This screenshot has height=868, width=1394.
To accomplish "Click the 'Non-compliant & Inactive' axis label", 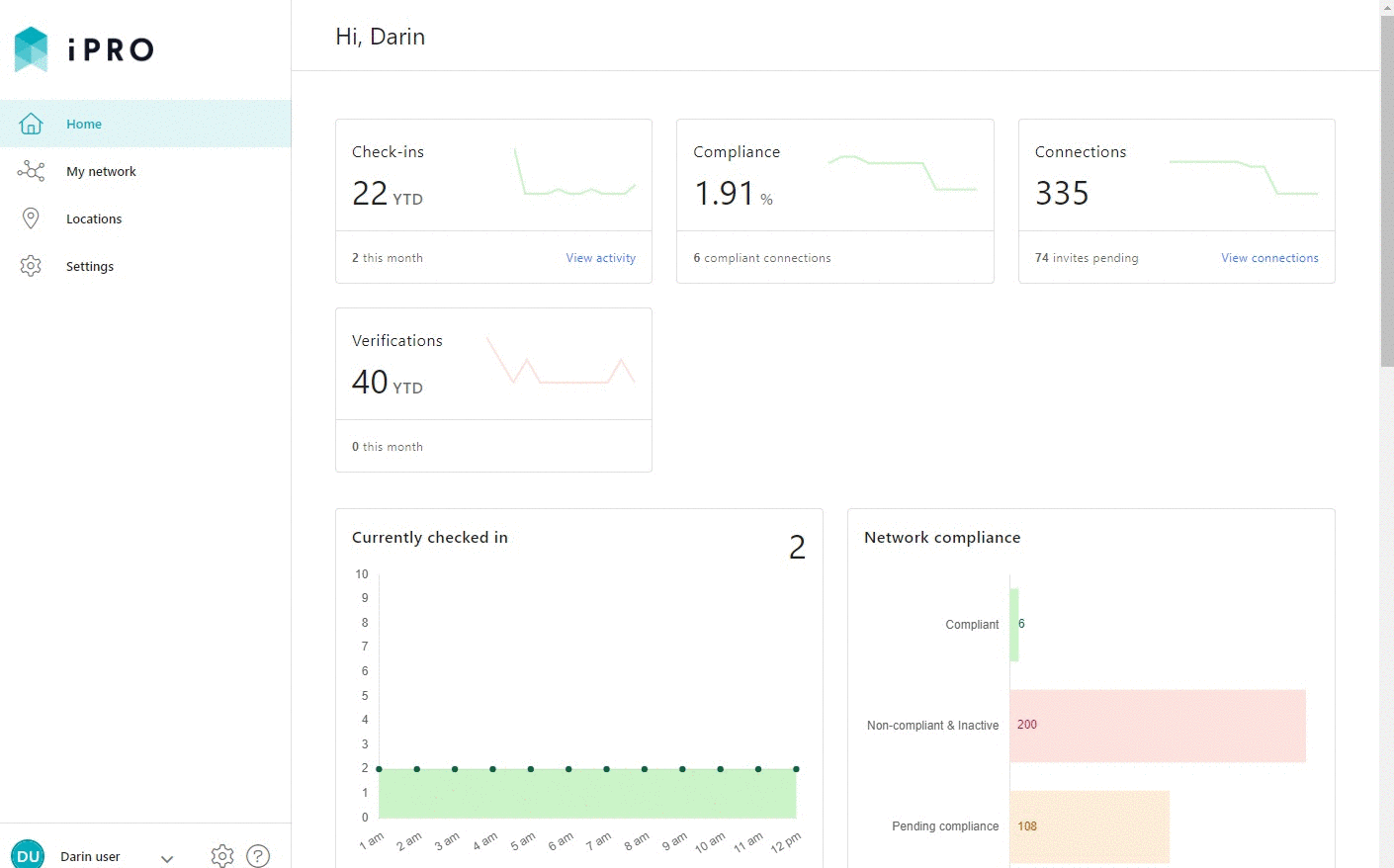I will tap(932, 726).
